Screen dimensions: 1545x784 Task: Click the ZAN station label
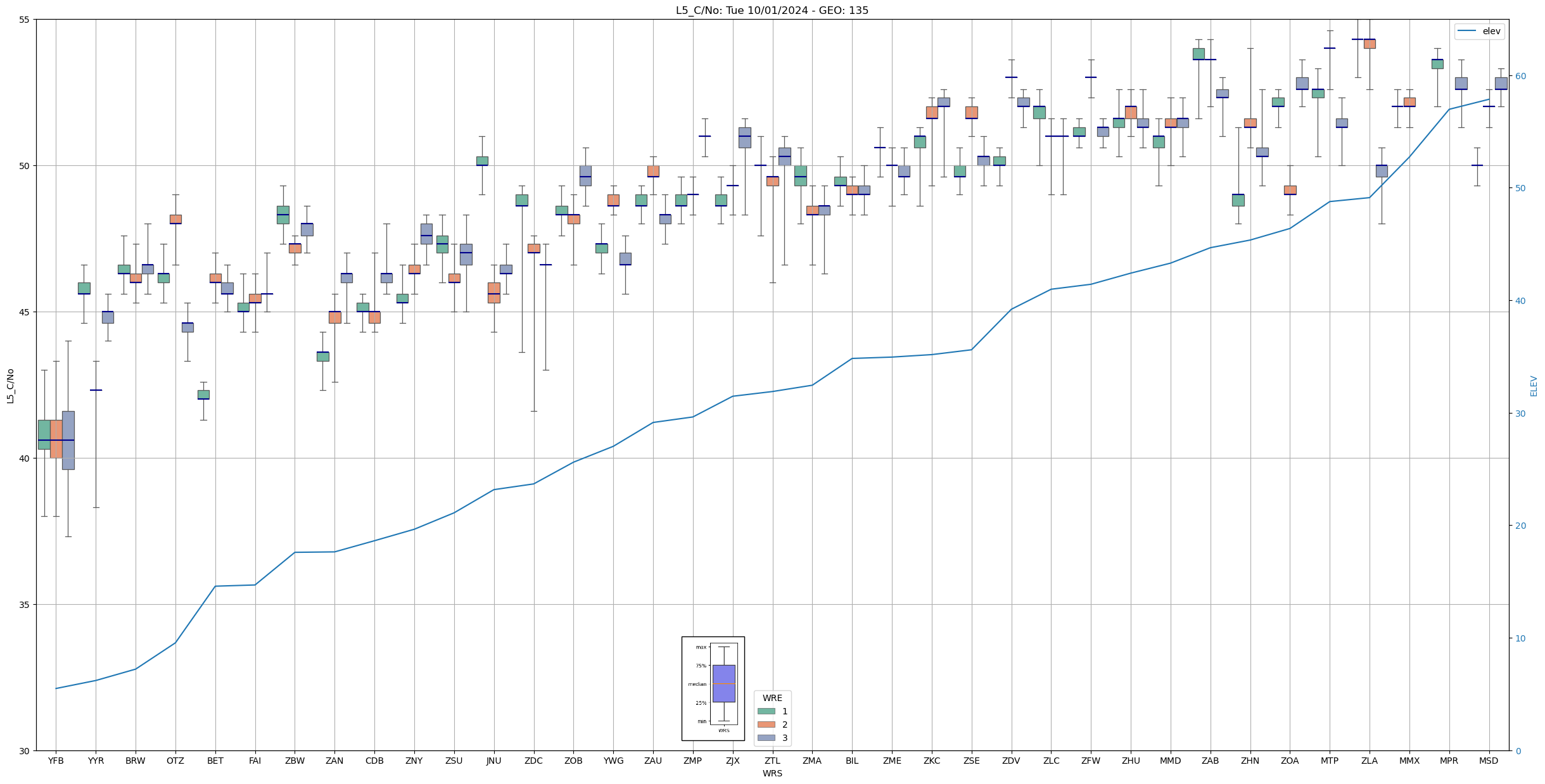pos(334,761)
